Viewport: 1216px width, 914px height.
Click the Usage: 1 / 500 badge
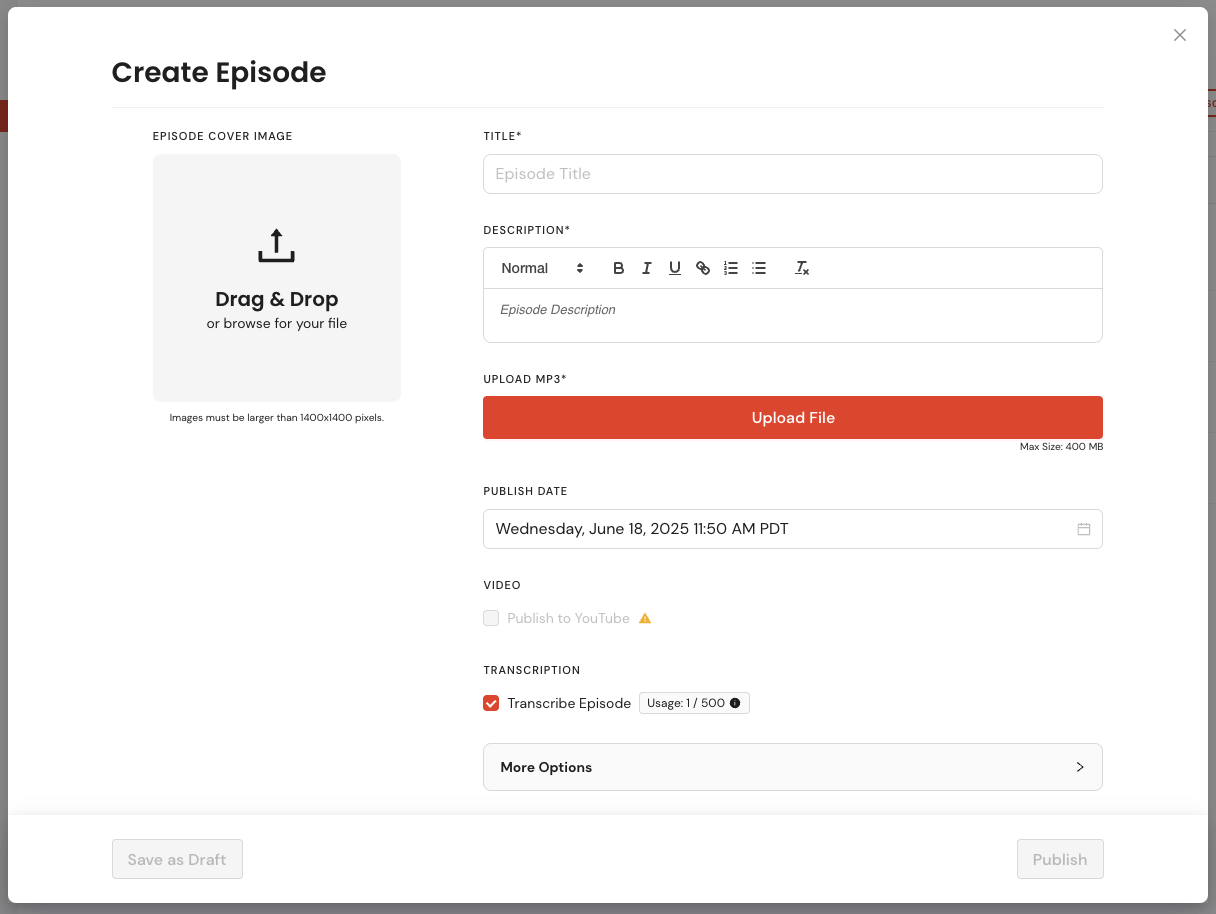pyautogui.click(x=694, y=703)
